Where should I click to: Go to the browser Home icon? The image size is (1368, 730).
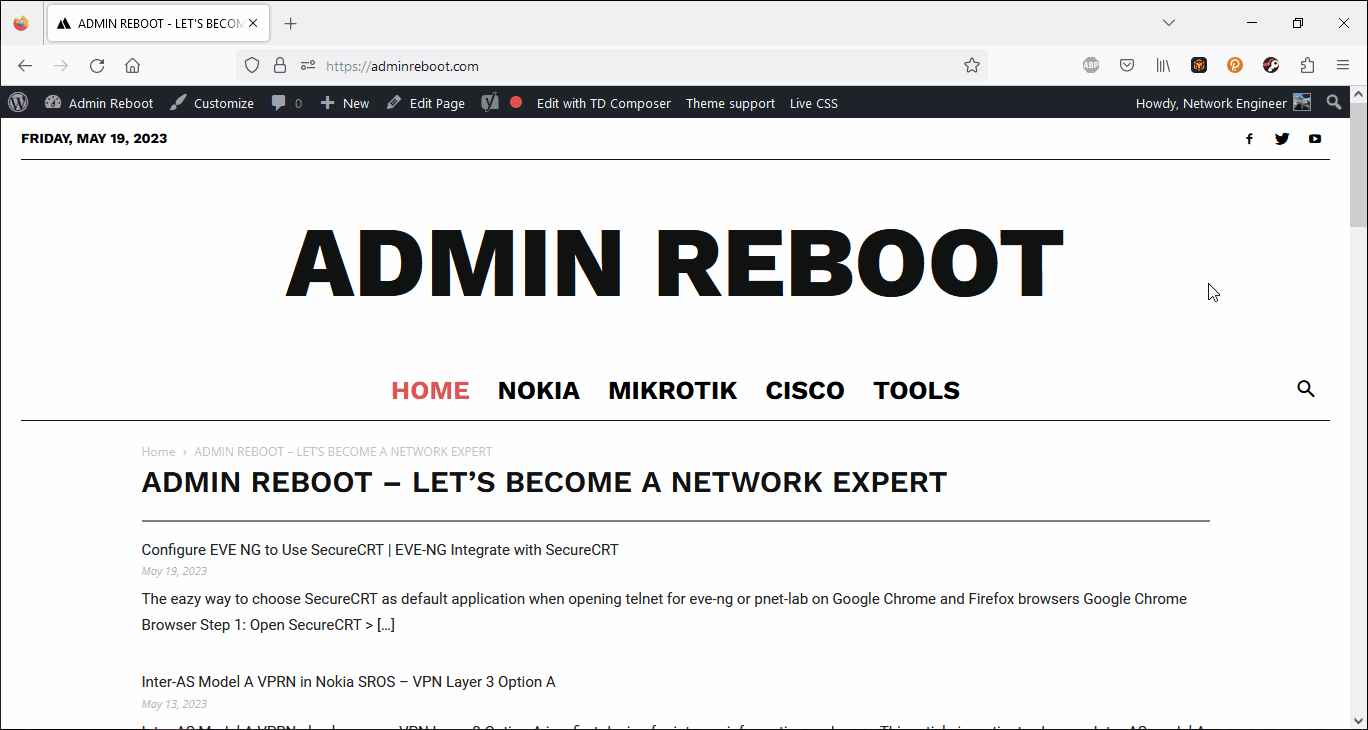point(132,66)
